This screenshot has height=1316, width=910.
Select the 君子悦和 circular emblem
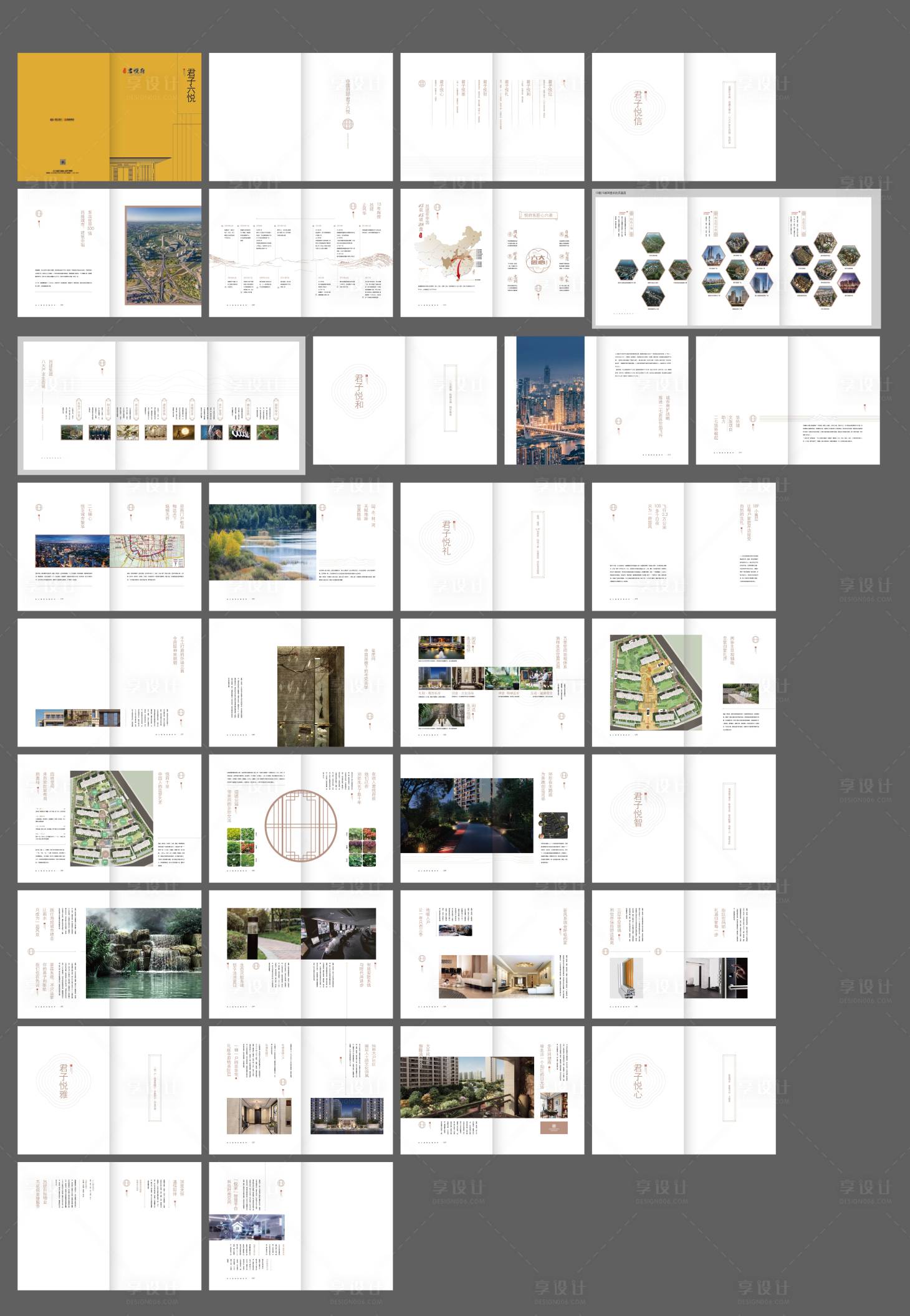(x=359, y=391)
